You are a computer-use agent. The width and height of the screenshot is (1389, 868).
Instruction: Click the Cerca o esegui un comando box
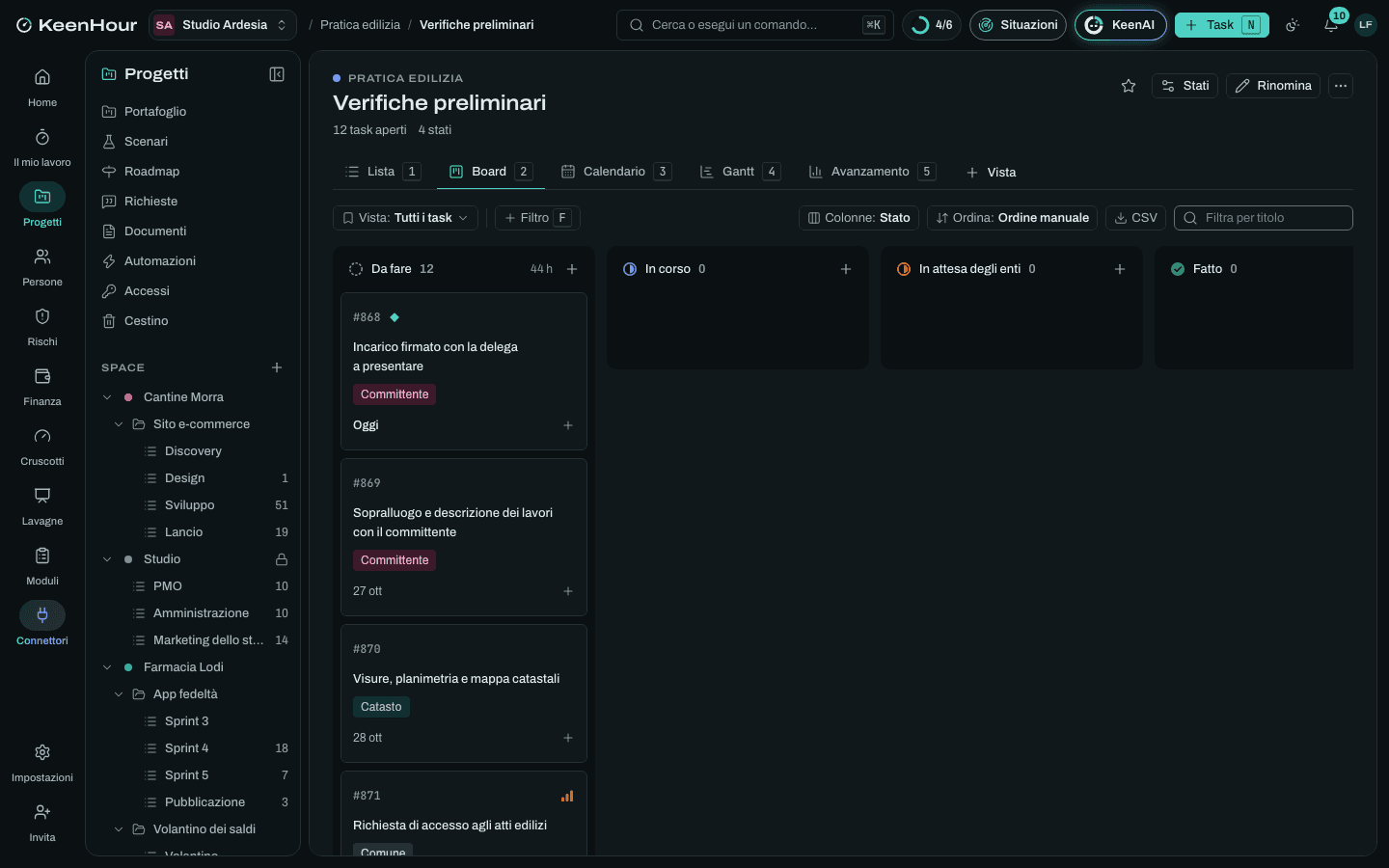pos(754,25)
